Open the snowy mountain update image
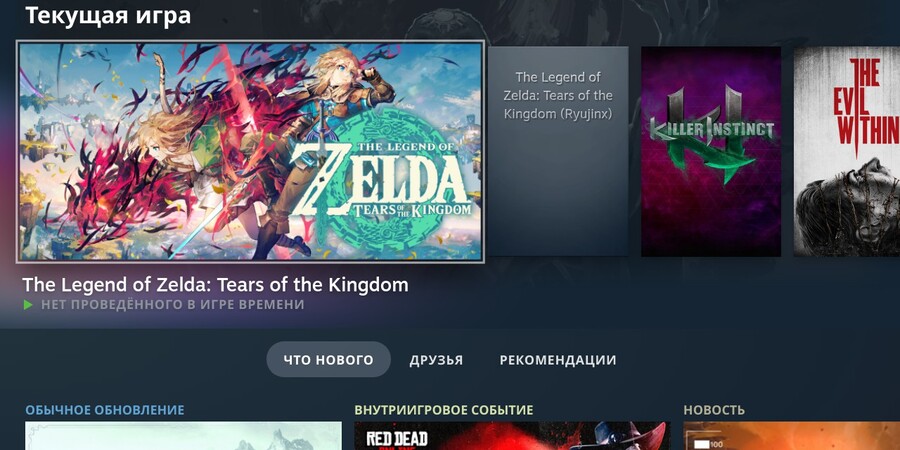Image resolution: width=900 pixels, height=450 pixels. click(x=183, y=436)
